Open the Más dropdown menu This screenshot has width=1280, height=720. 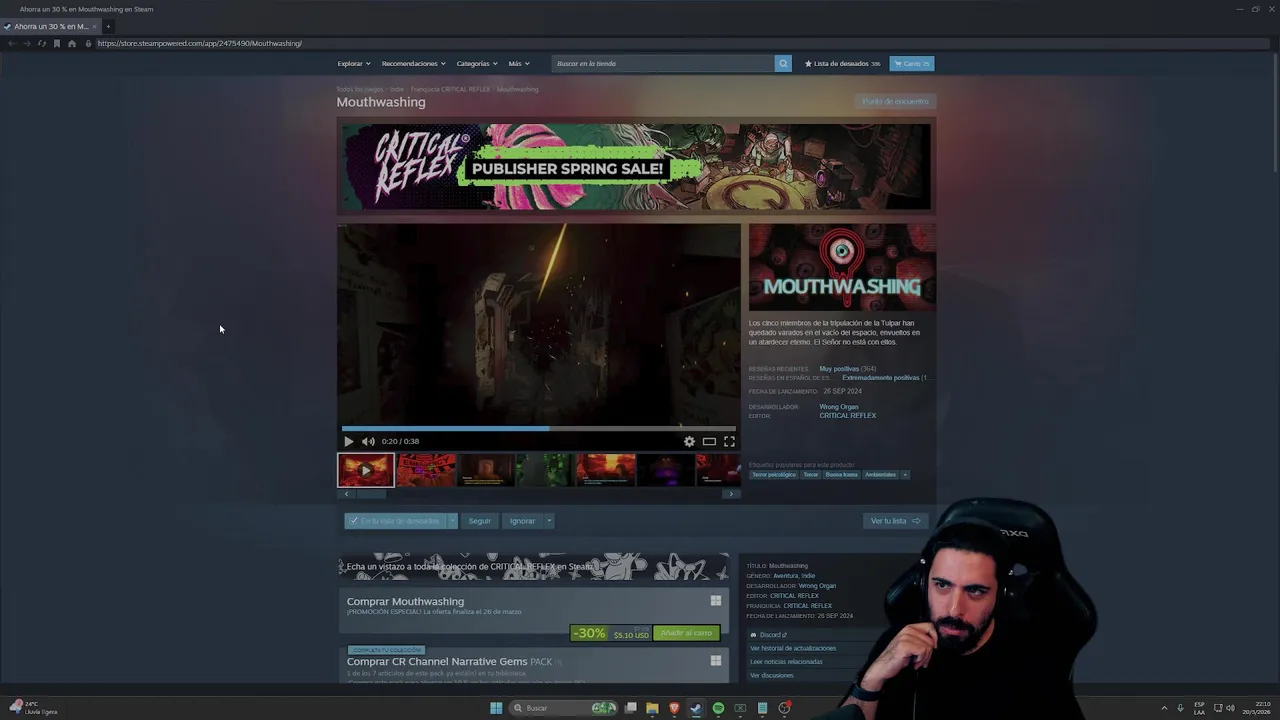[519, 63]
